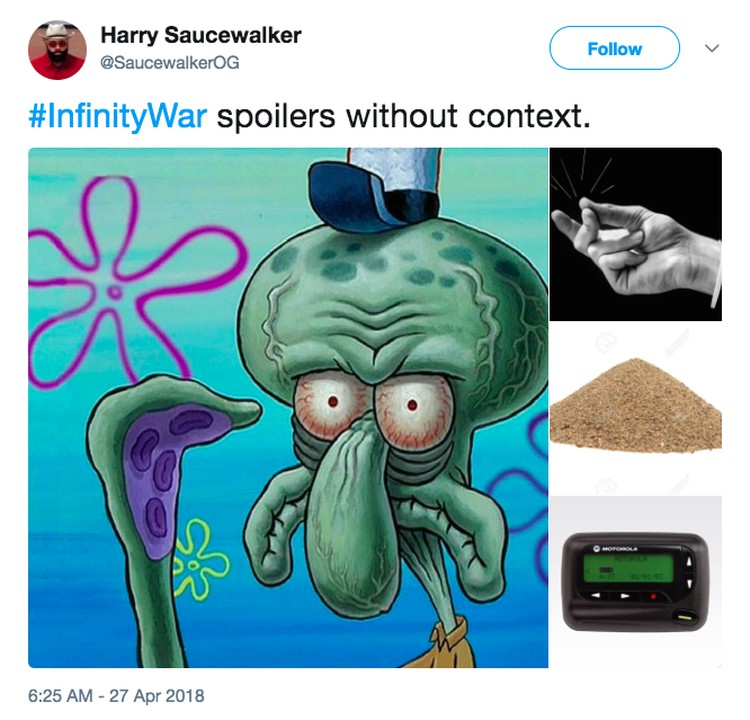Click the pager's up arrow button

[x=689, y=563]
